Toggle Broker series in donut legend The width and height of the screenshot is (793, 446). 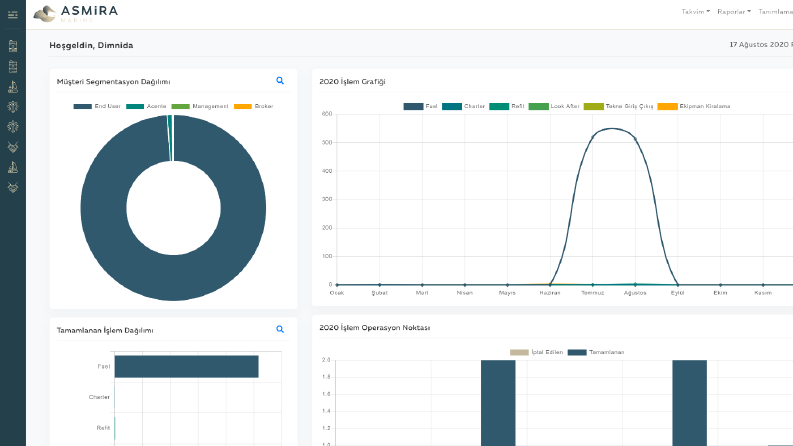[x=254, y=106]
